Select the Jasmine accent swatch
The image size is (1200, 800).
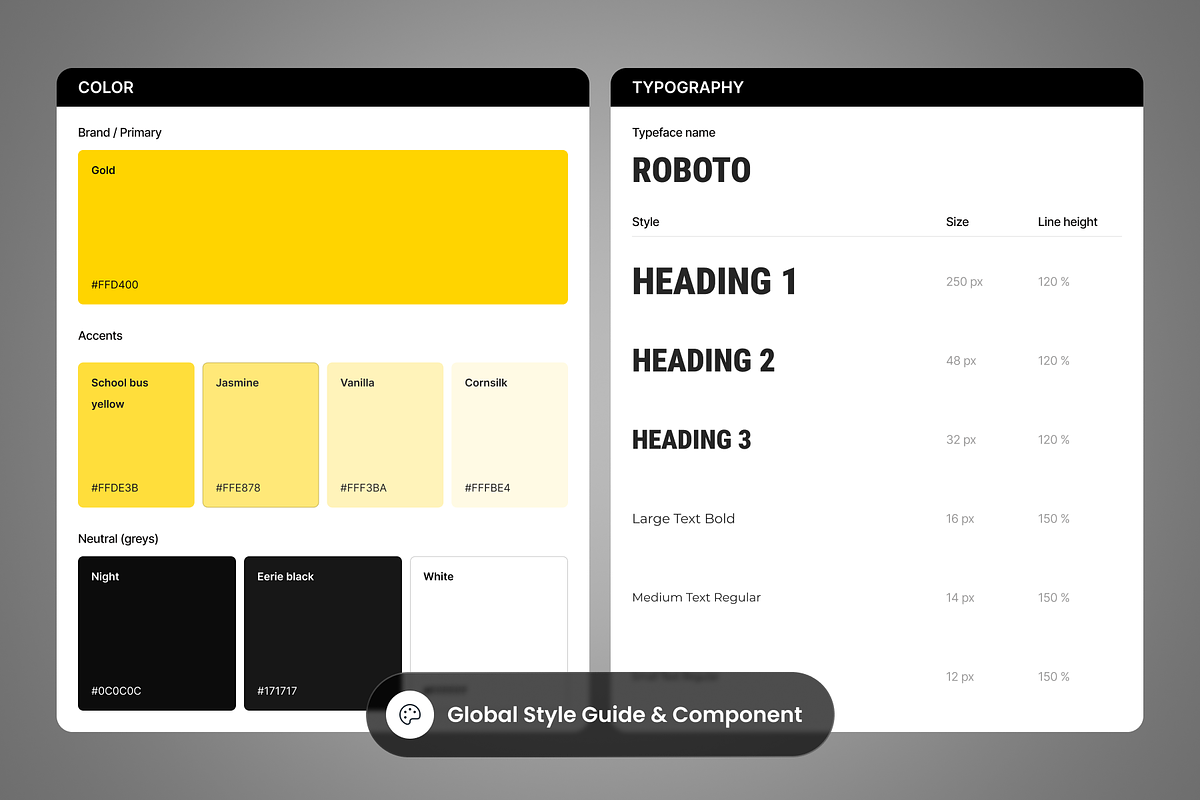pyautogui.click(x=261, y=435)
